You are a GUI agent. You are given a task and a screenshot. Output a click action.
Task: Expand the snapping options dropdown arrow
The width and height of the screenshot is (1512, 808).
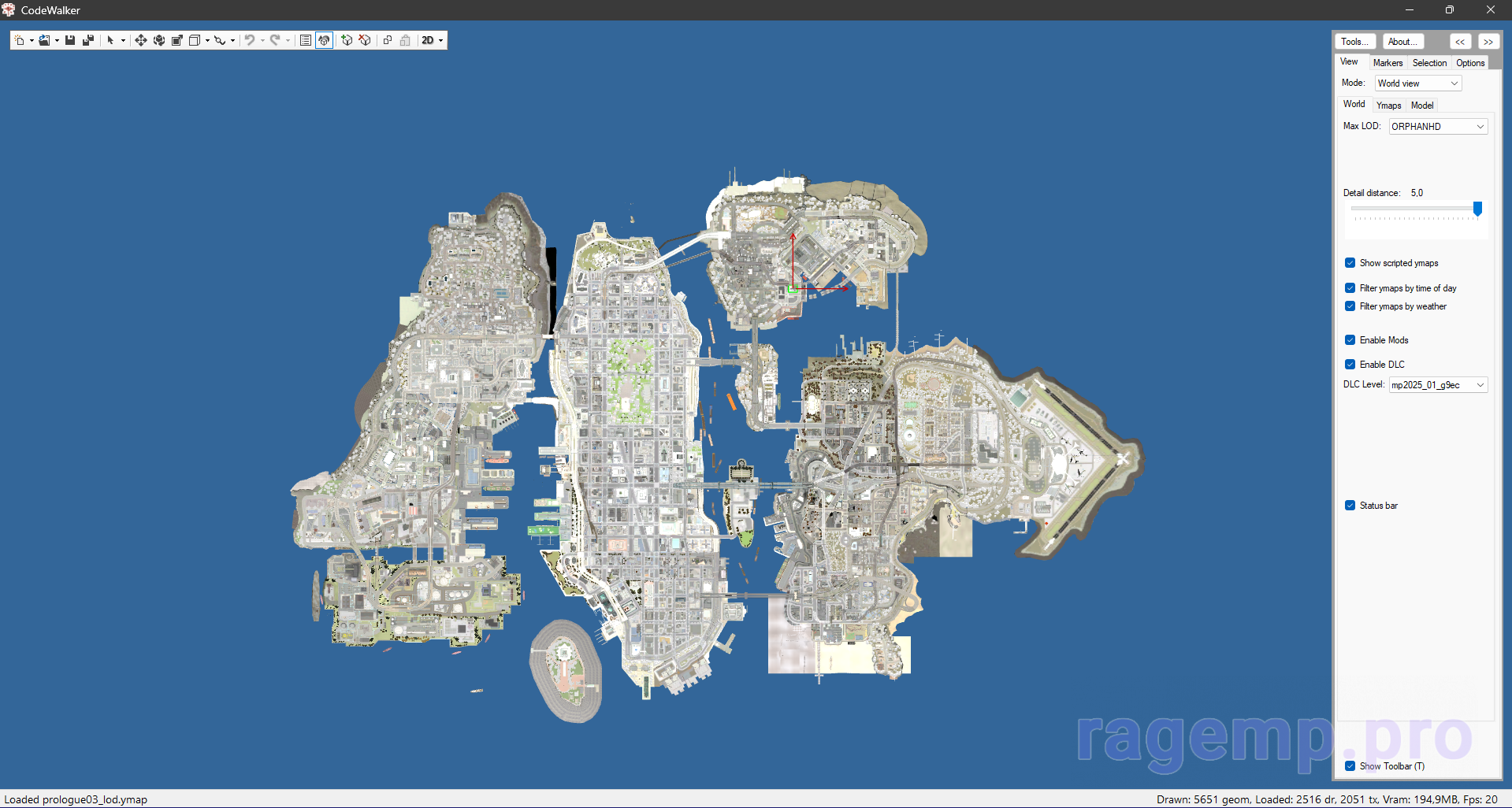pyautogui.click(x=232, y=41)
